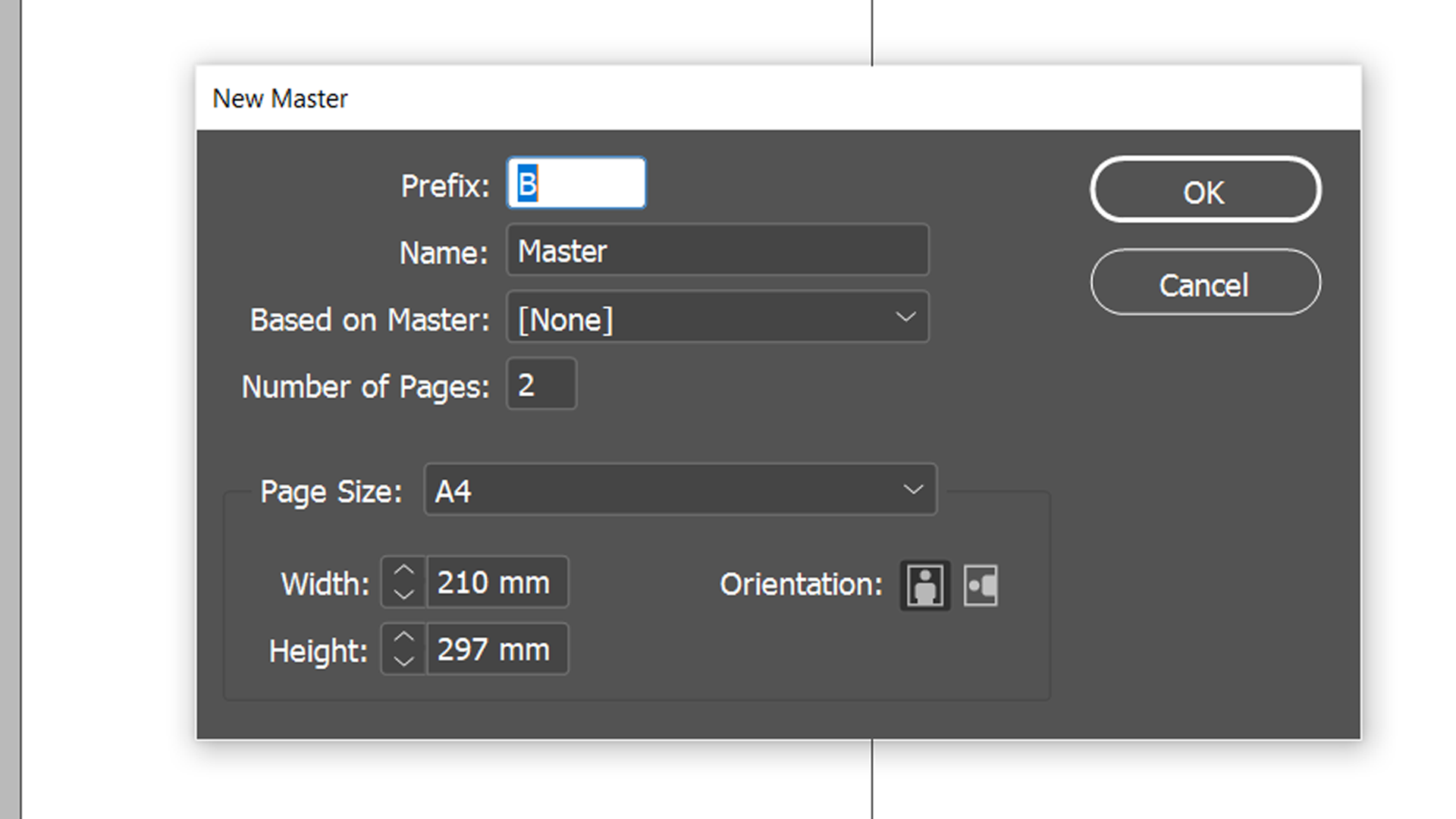Select the landscape orientation icon
The height and width of the screenshot is (819, 1456).
980,584
